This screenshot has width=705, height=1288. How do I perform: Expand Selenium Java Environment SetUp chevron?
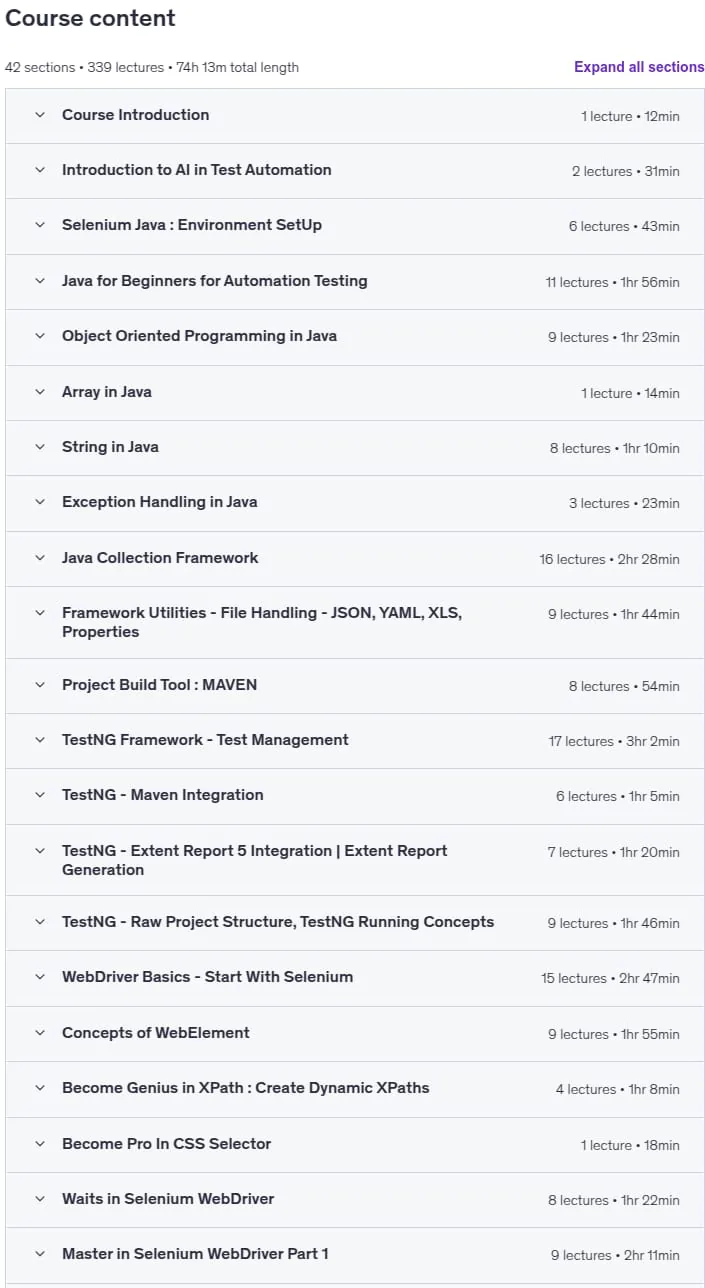tap(40, 225)
